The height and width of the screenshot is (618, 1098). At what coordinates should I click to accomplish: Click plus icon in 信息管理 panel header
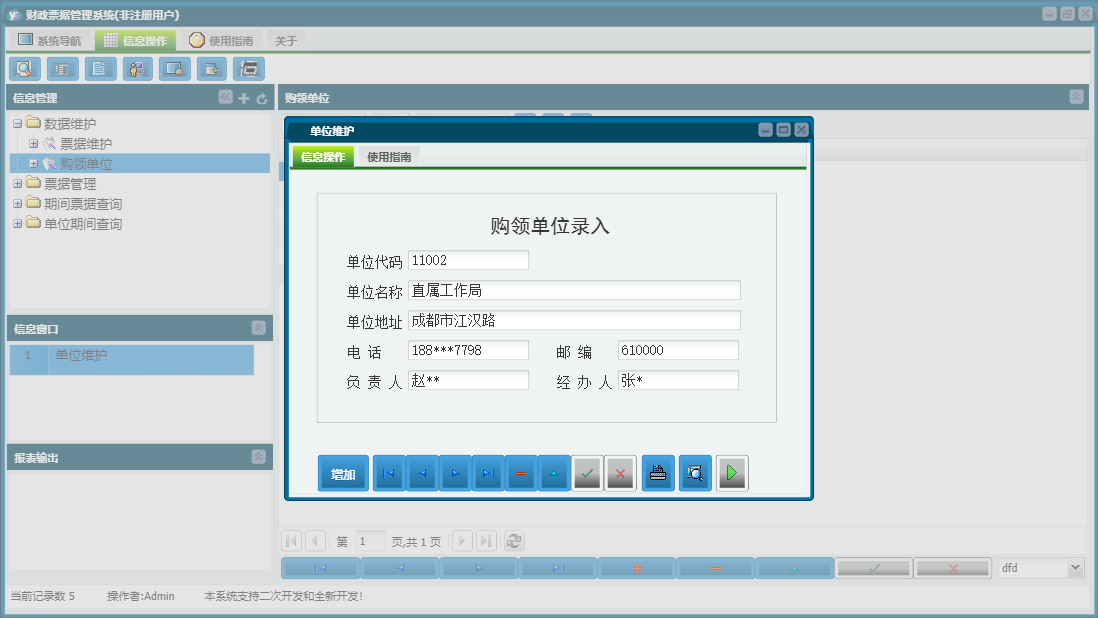(x=244, y=99)
